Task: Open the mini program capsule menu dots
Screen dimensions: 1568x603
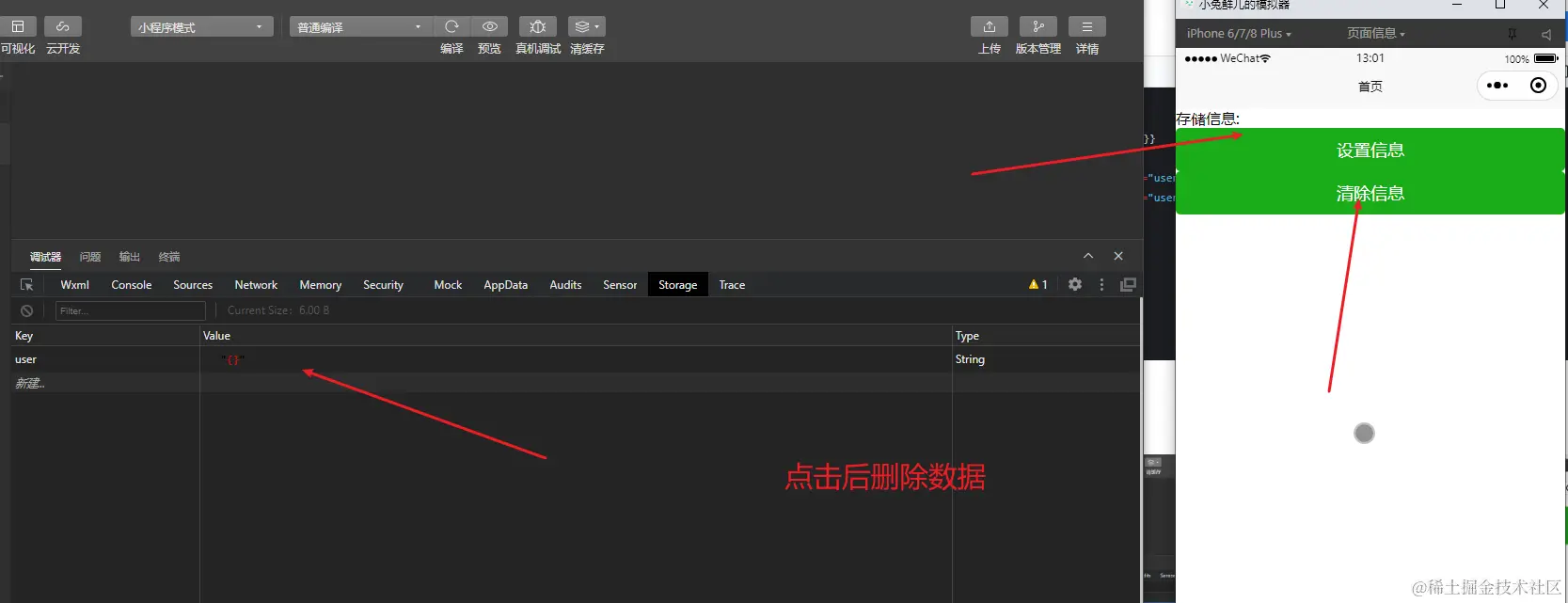Action: point(1497,86)
